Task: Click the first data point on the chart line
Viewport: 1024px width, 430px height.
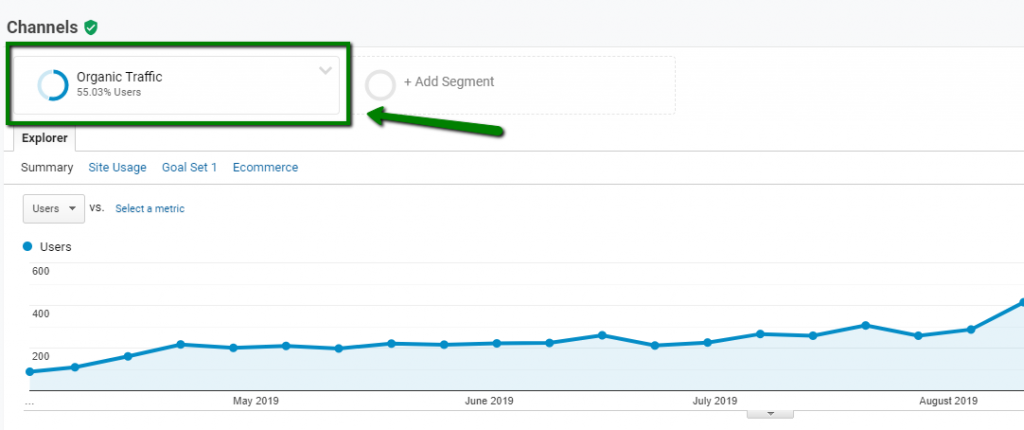Action: (30, 372)
